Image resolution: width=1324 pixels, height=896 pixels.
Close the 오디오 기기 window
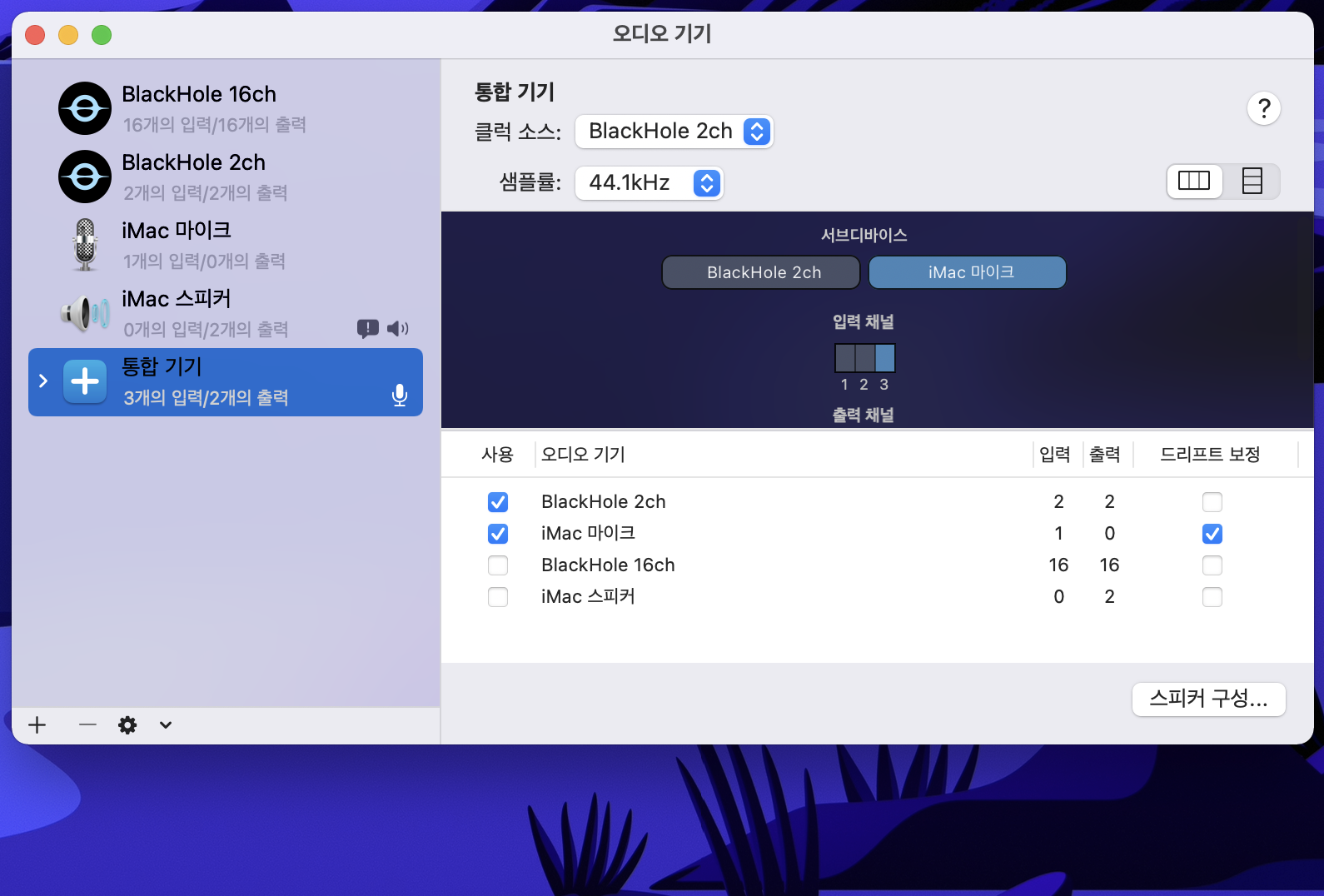35,35
